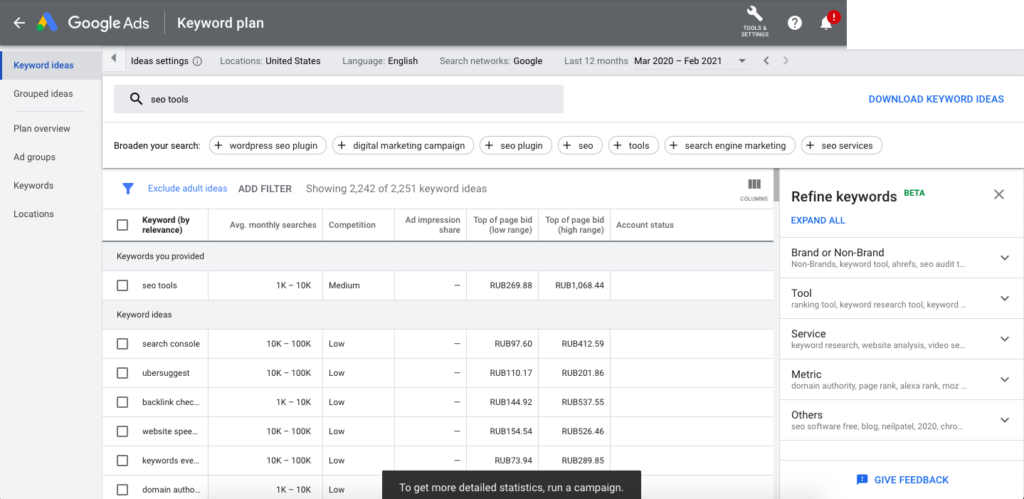Show Ideas settings info icon

pyautogui.click(x=197, y=61)
